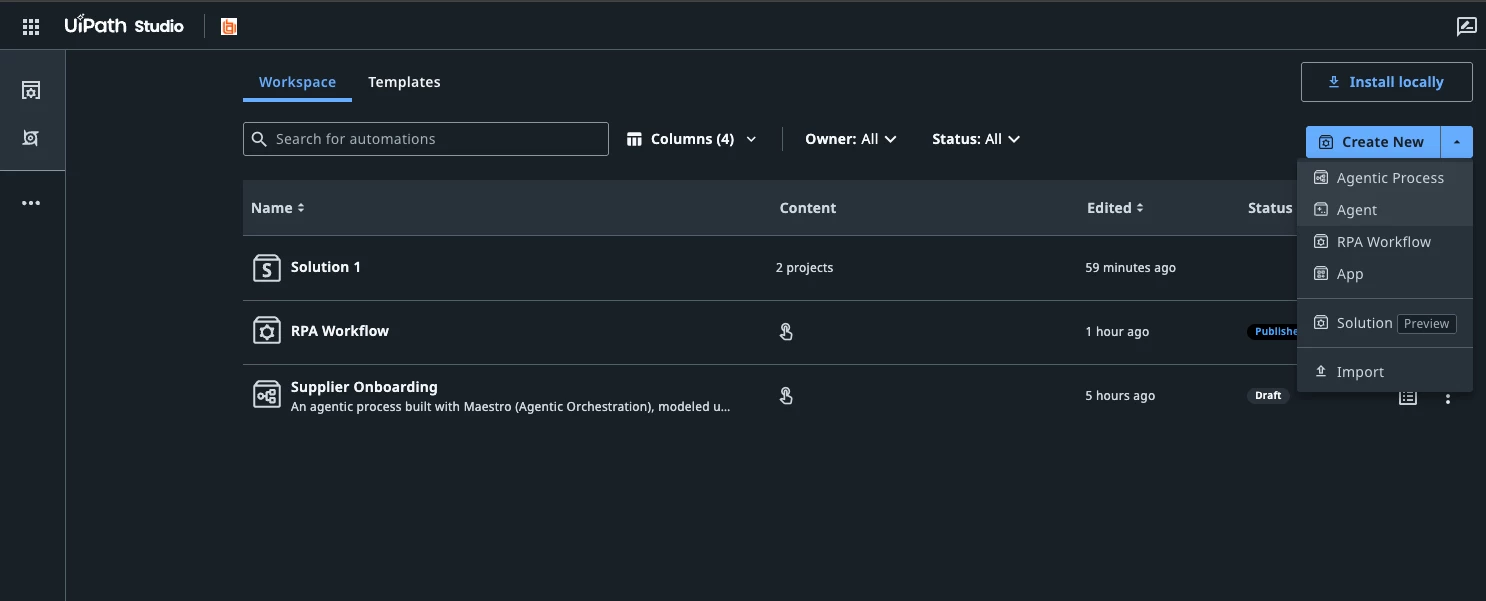Click the Install locally button
This screenshot has width=1486, height=601.
[x=1386, y=82]
